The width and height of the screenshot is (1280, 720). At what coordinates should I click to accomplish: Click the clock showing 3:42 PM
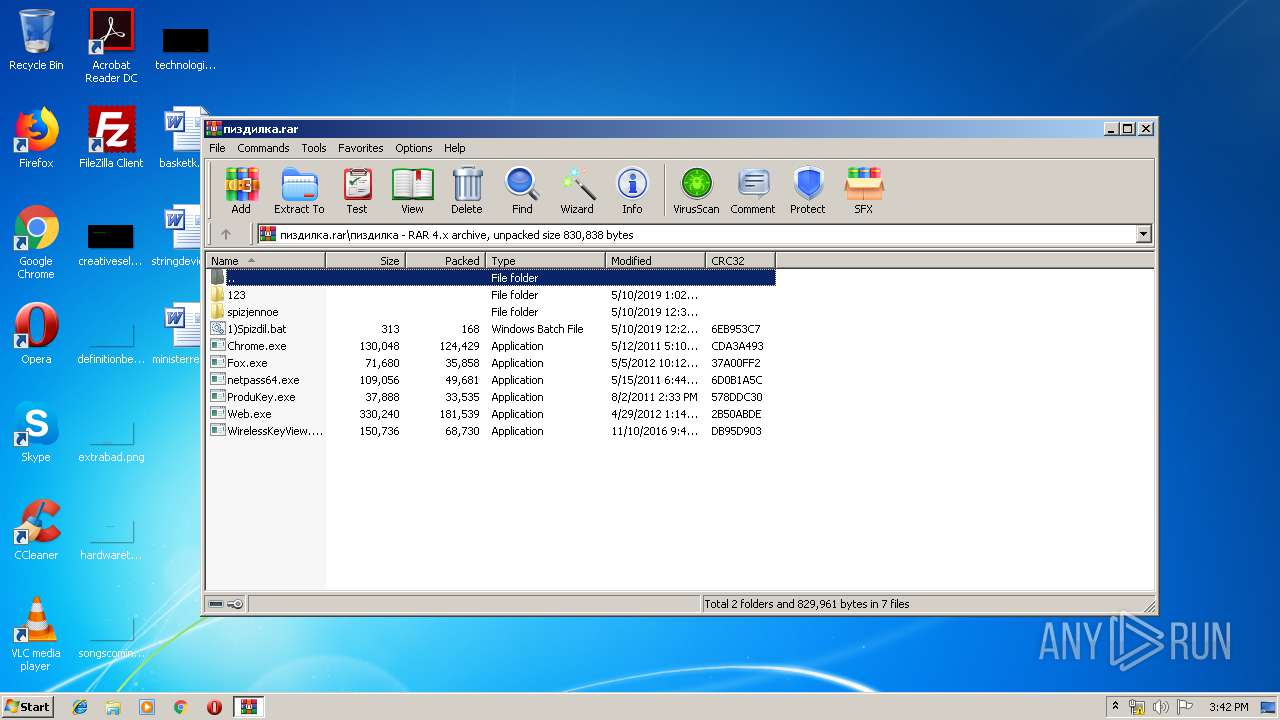coord(1228,707)
